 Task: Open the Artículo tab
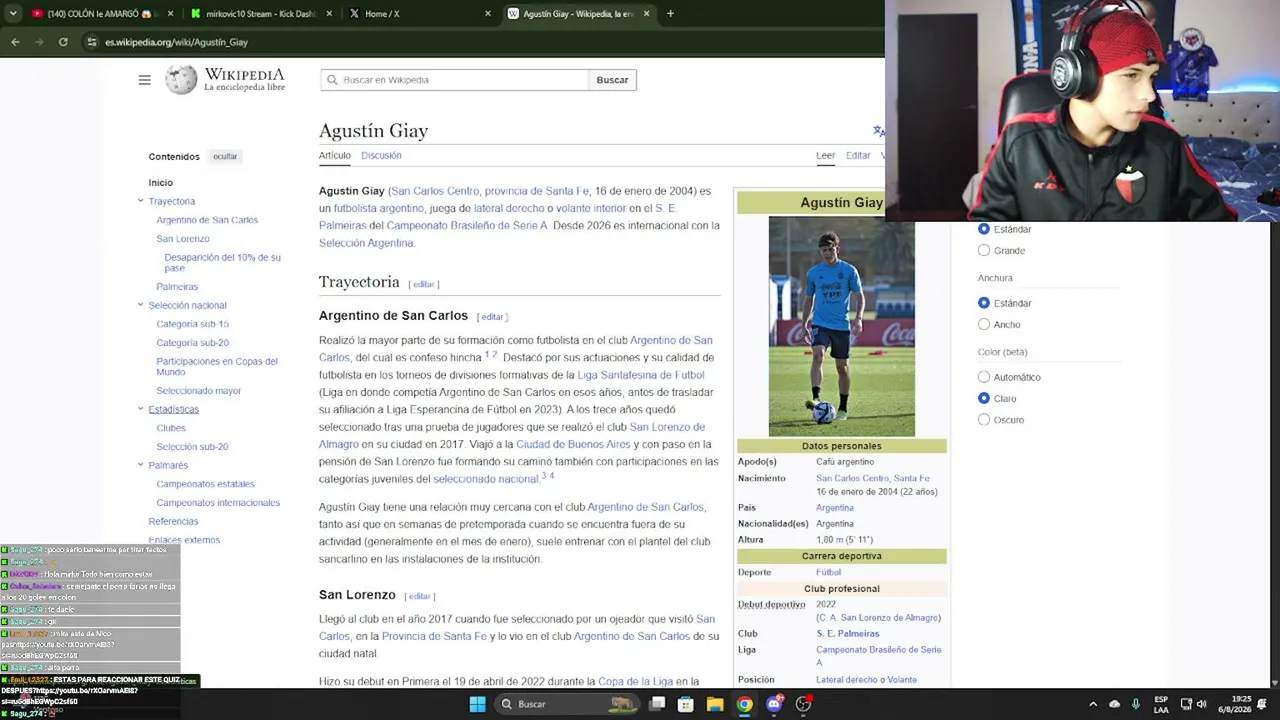click(x=335, y=156)
